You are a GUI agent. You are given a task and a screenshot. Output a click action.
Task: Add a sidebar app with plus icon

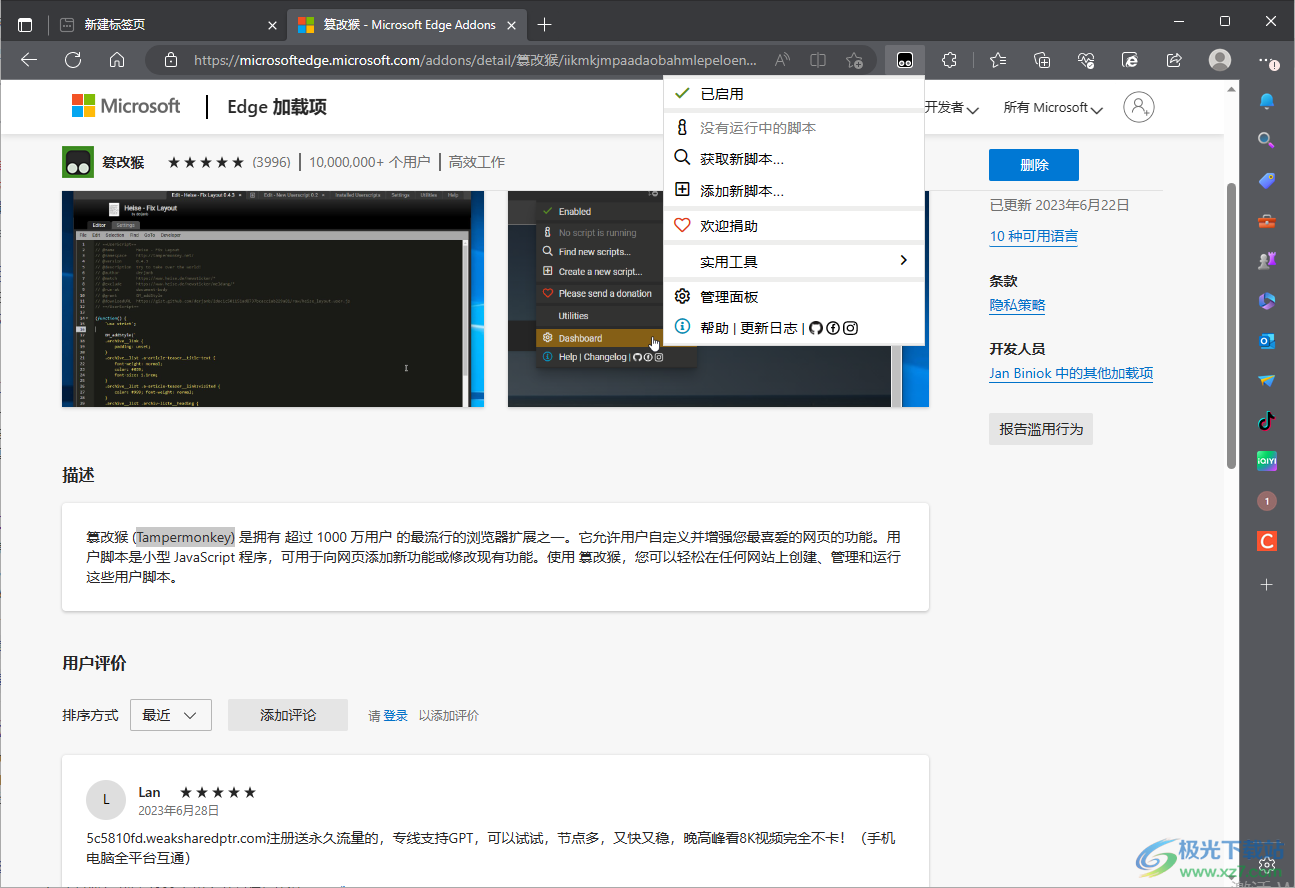click(1267, 584)
